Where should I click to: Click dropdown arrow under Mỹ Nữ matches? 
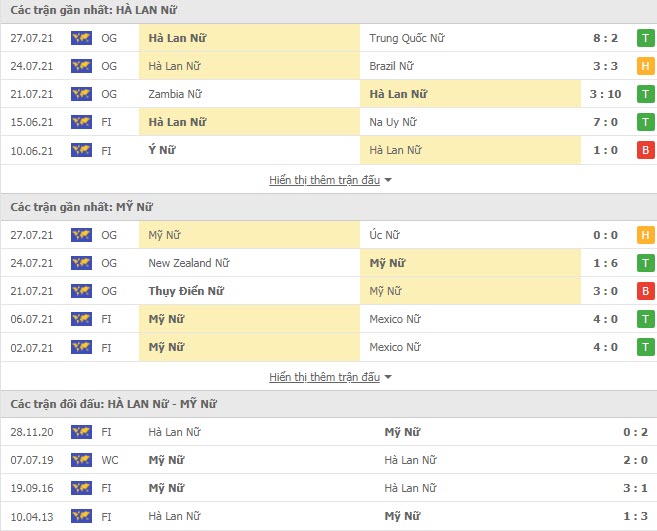click(x=388, y=377)
